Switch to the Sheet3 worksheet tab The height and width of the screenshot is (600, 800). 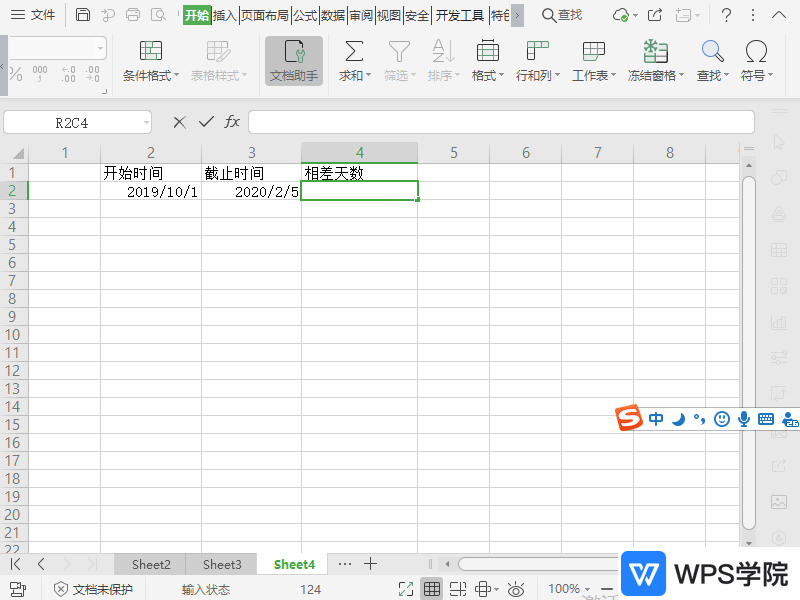coord(222,564)
